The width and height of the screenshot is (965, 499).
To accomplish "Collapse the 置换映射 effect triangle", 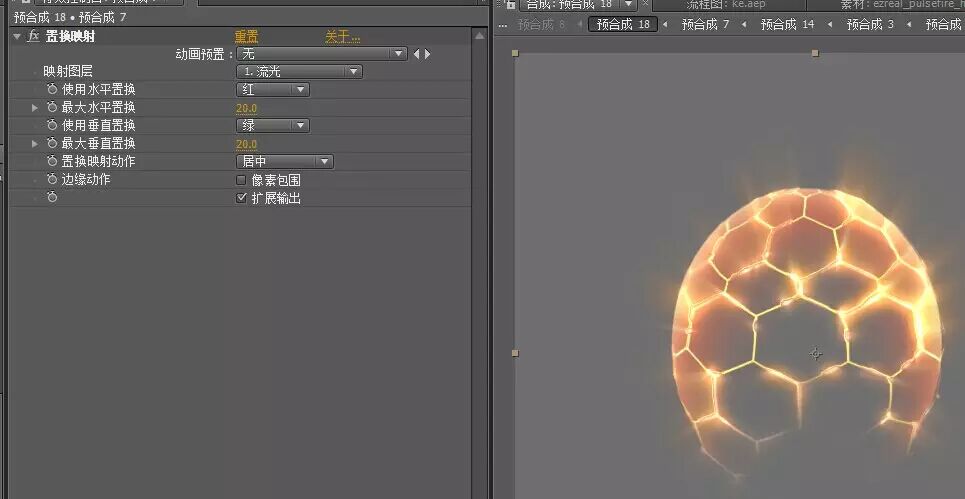I will pos(17,36).
